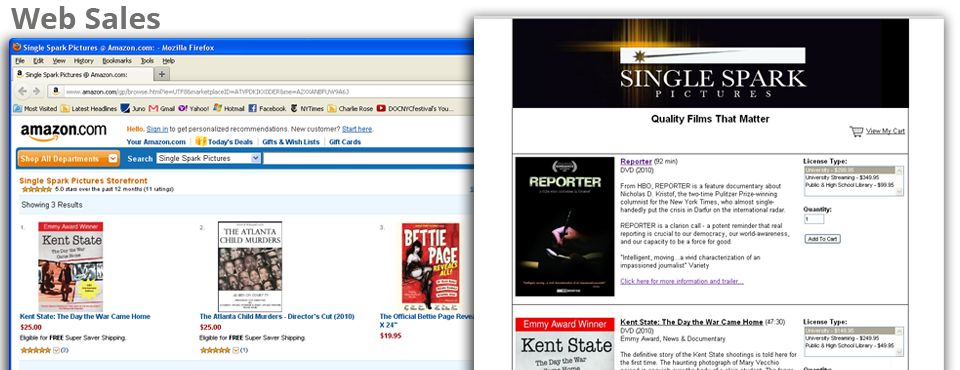Image resolution: width=960 pixels, height=370 pixels.
Task: Open the View menu in Firefox
Action: 59,61
